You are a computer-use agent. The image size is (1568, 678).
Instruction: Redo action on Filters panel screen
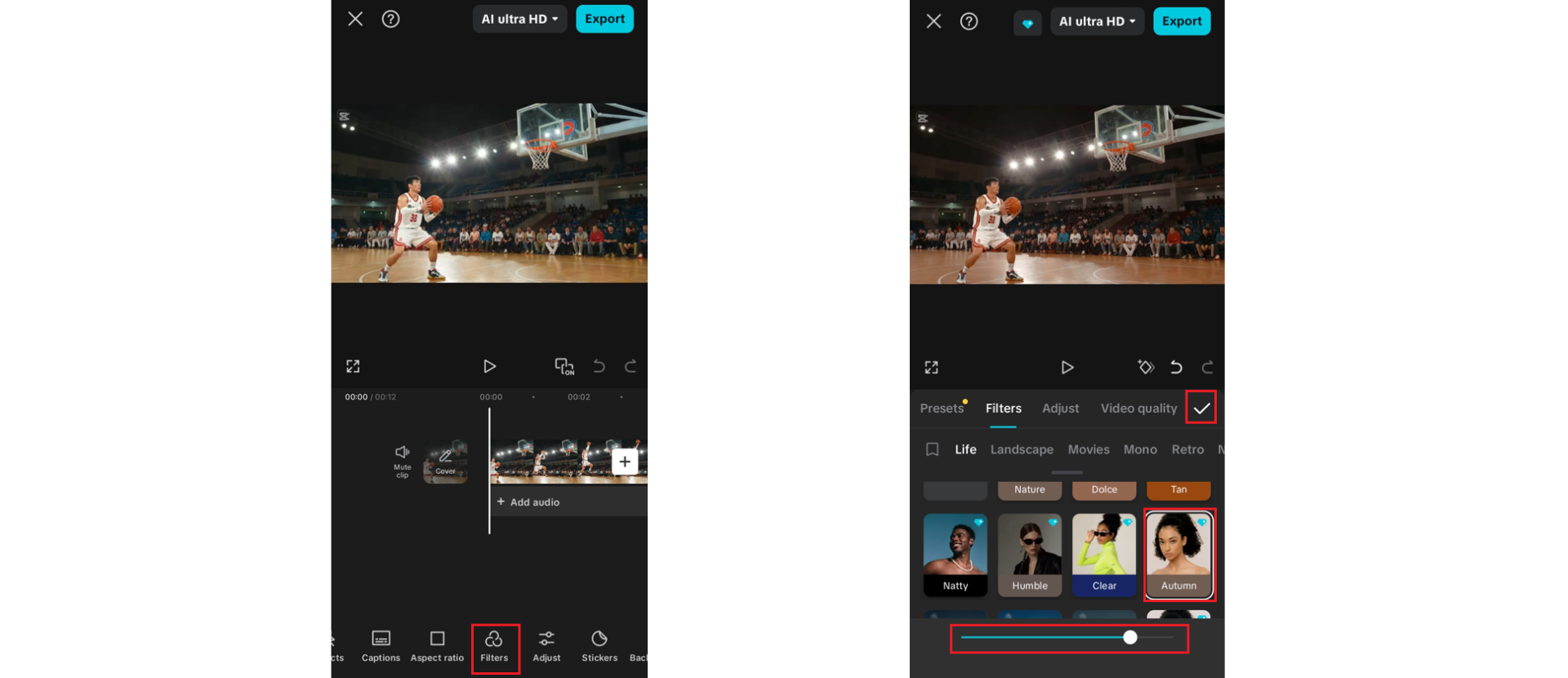[x=1208, y=367]
